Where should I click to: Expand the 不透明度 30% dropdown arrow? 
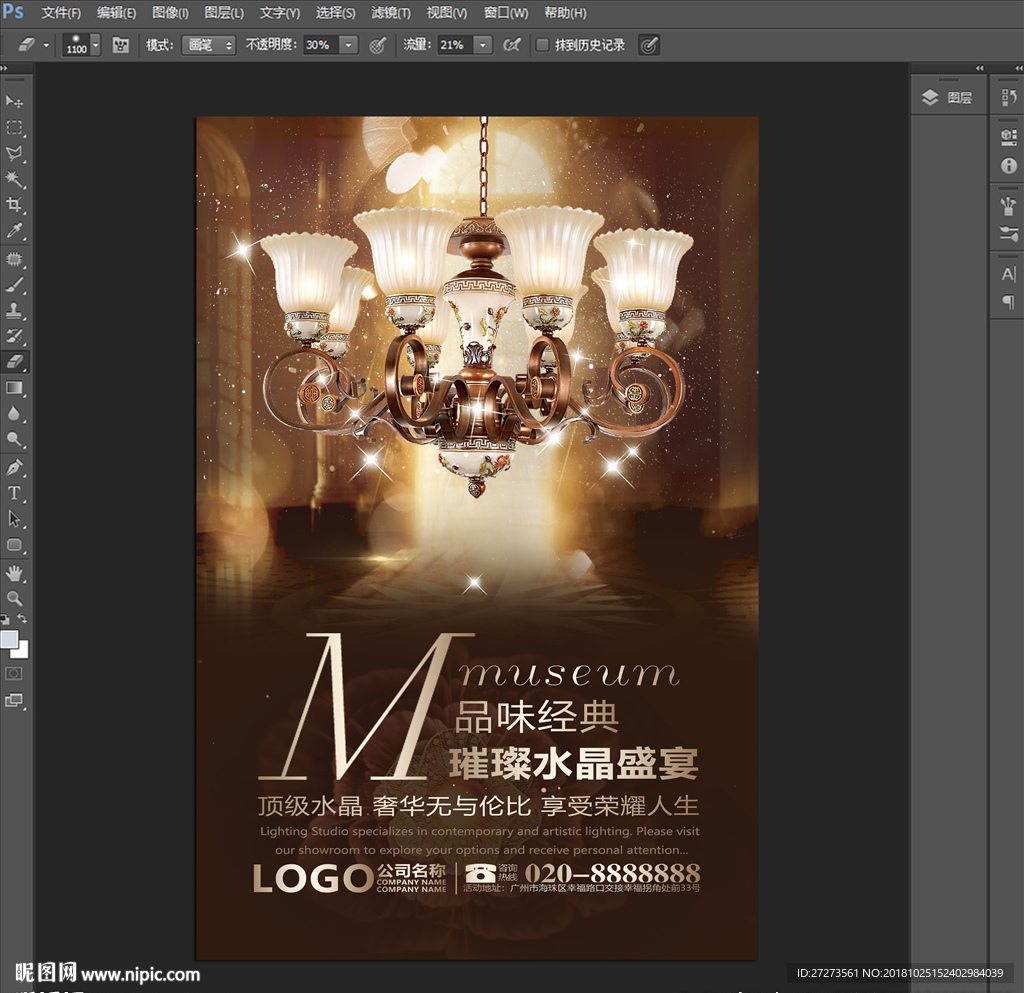coord(348,45)
